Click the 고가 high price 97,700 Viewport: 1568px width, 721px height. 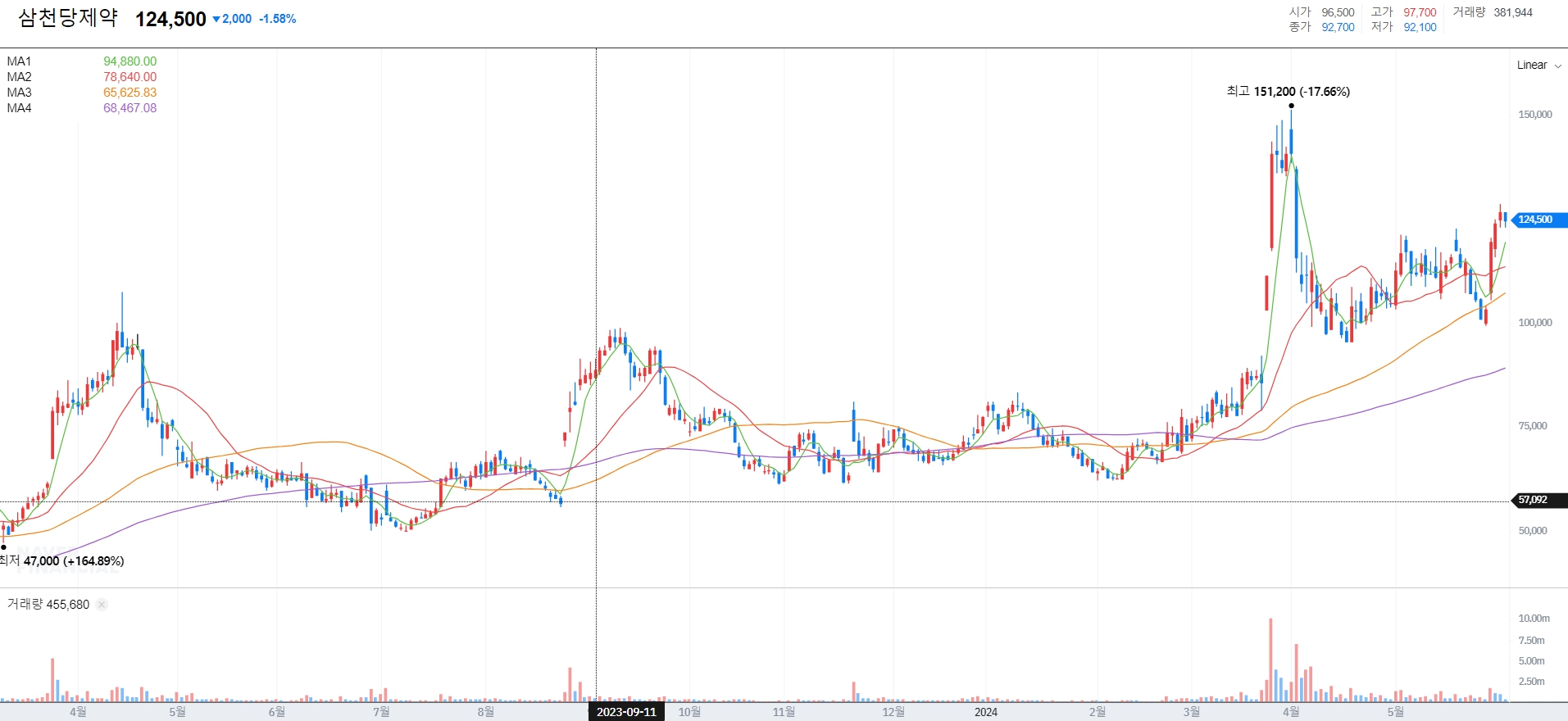click(x=1420, y=12)
